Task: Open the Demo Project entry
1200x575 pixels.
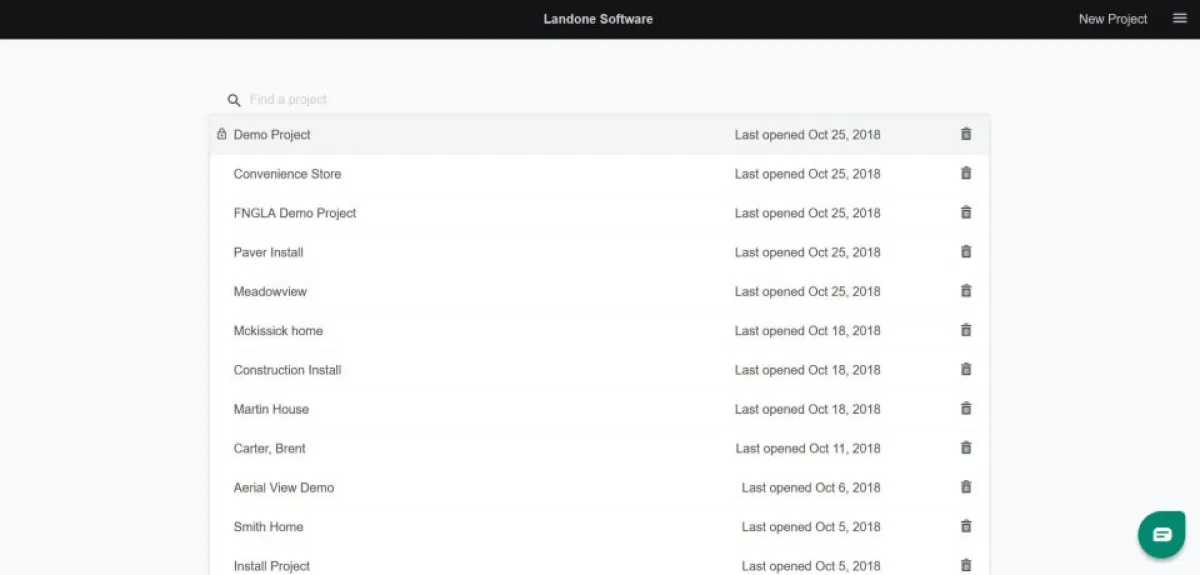Action: pos(272,135)
